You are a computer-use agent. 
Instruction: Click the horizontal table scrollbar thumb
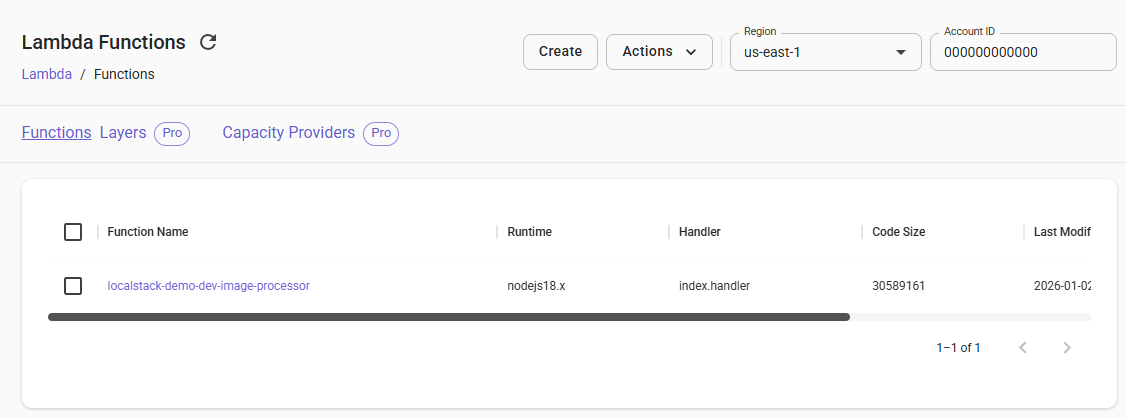(449, 317)
